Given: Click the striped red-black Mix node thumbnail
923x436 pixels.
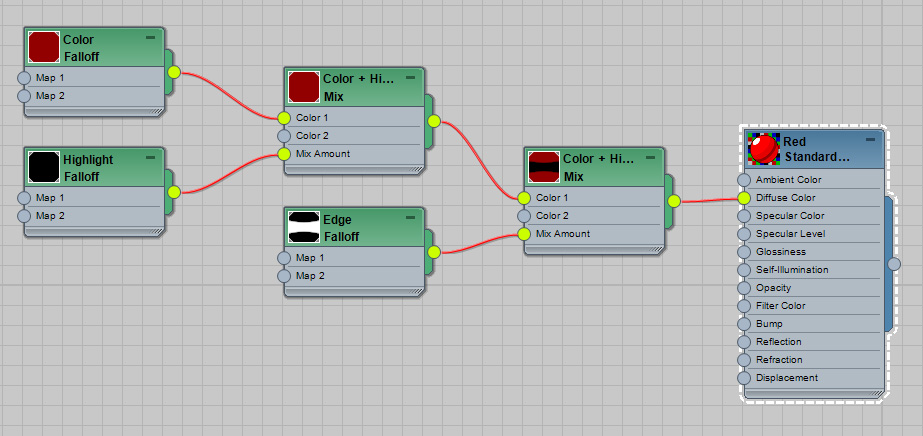Looking at the screenshot, I should [x=543, y=167].
